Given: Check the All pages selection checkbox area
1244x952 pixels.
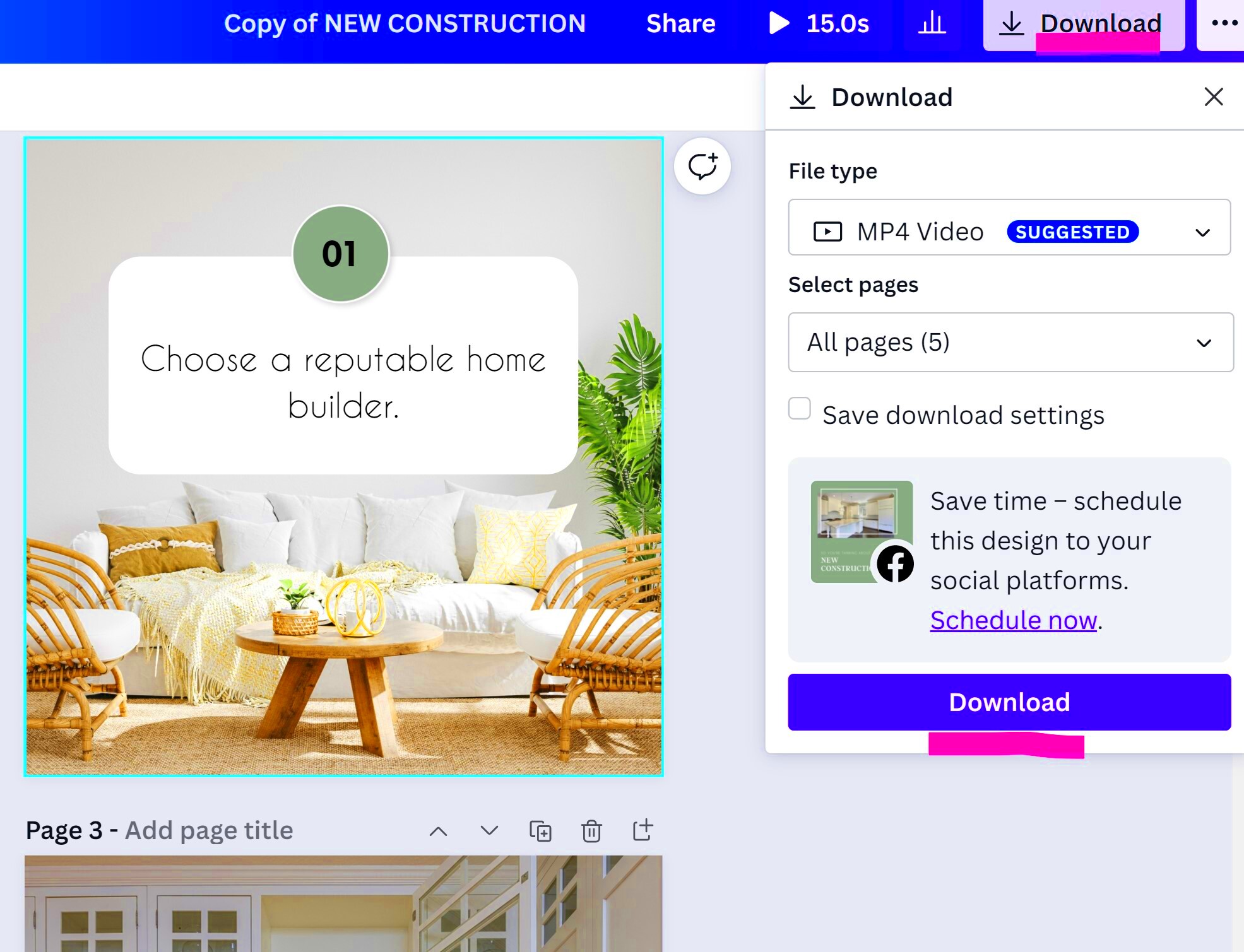Looking at the screenshot, I should click(1009, 342).
